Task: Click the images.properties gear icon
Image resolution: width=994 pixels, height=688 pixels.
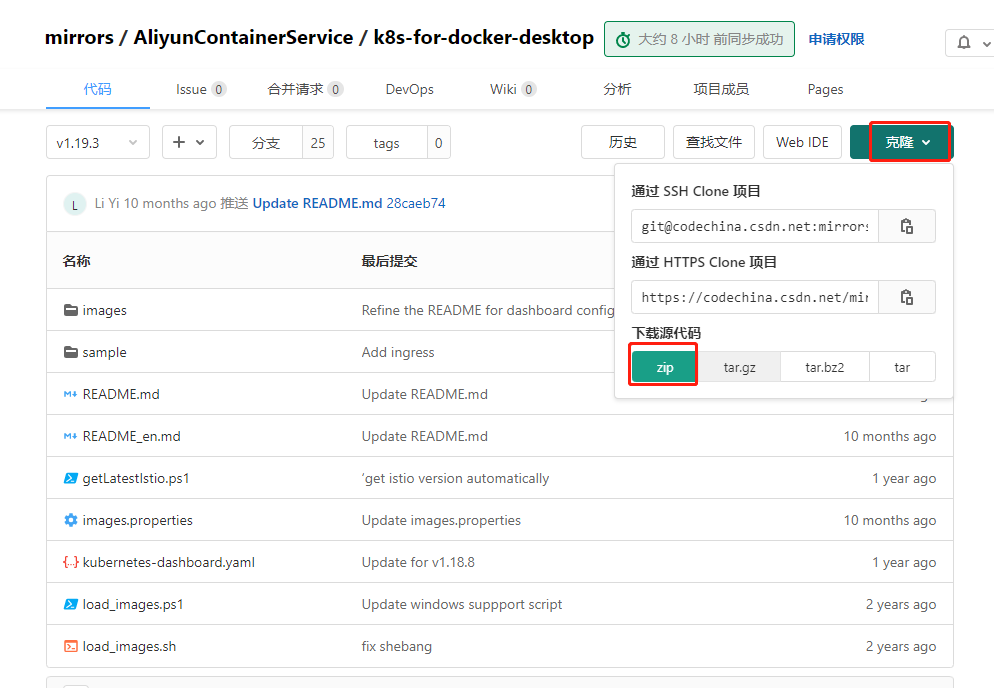Action: click(x=71, y=520)
